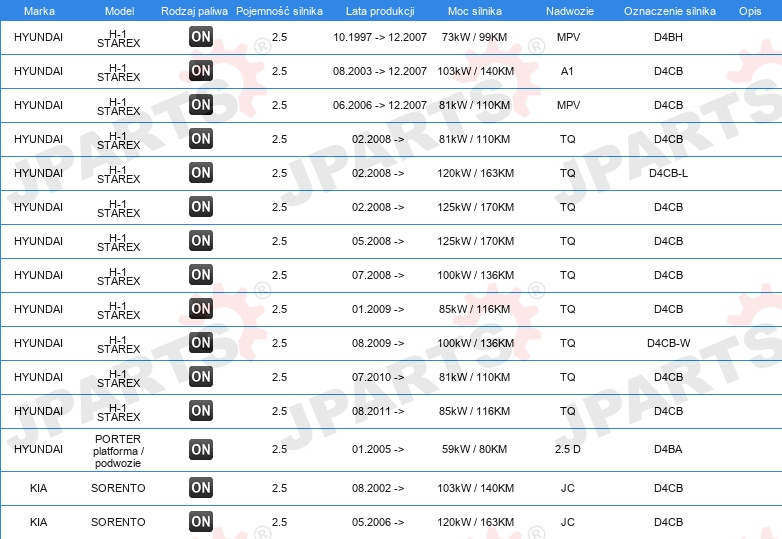The image size is (782, 539).
Task: Select the 103kW / 140KM cell in the A1 row
Action: 475,71
